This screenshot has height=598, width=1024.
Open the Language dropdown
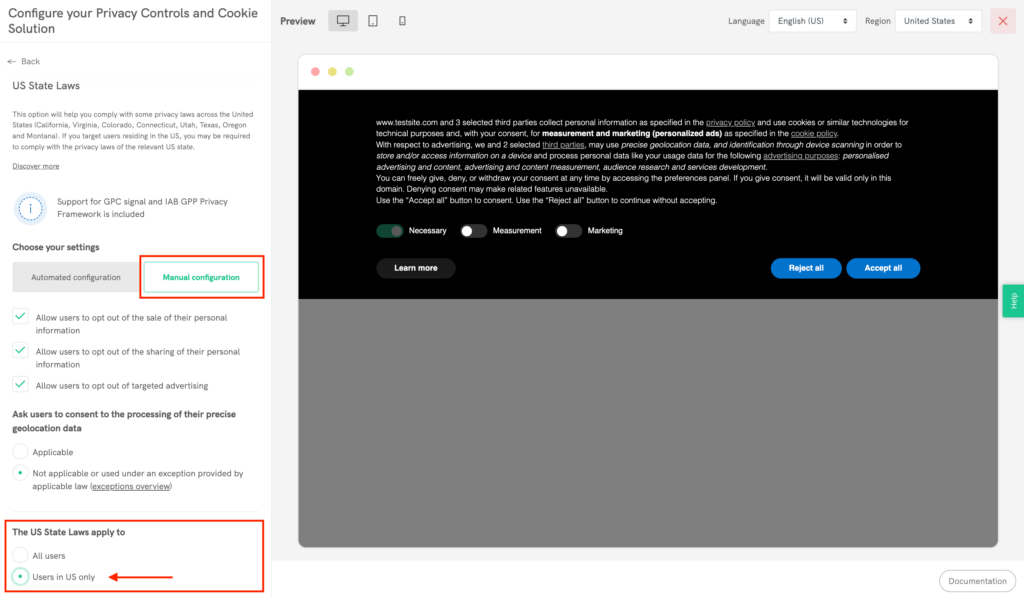(812, 21)
